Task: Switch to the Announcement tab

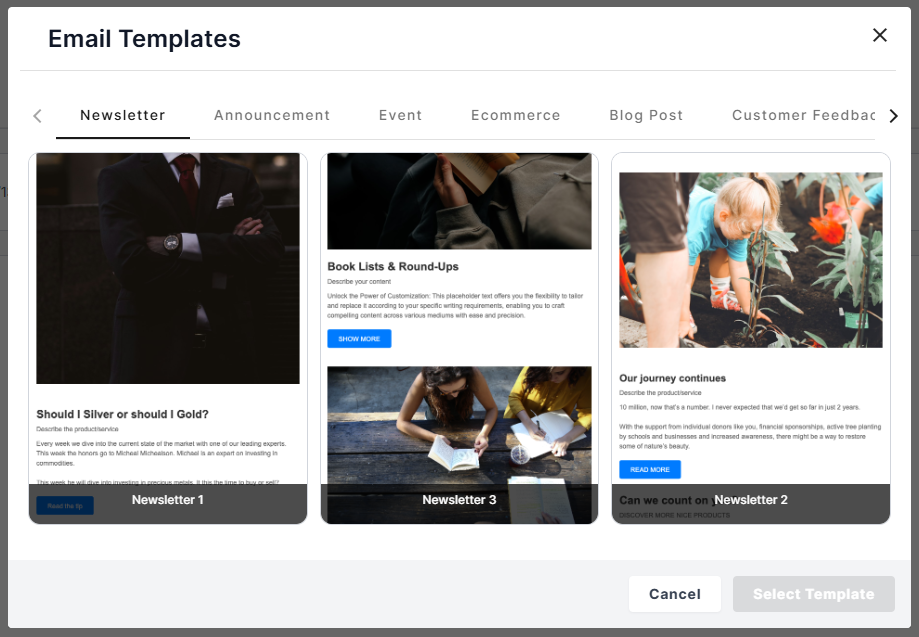Action: [272, 115]
